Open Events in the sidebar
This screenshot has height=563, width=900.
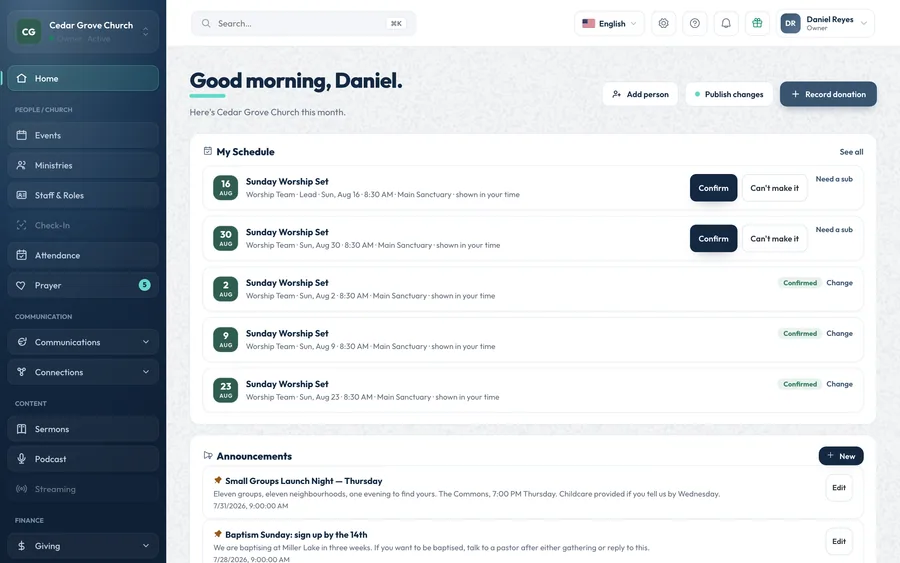coord(83,135)
